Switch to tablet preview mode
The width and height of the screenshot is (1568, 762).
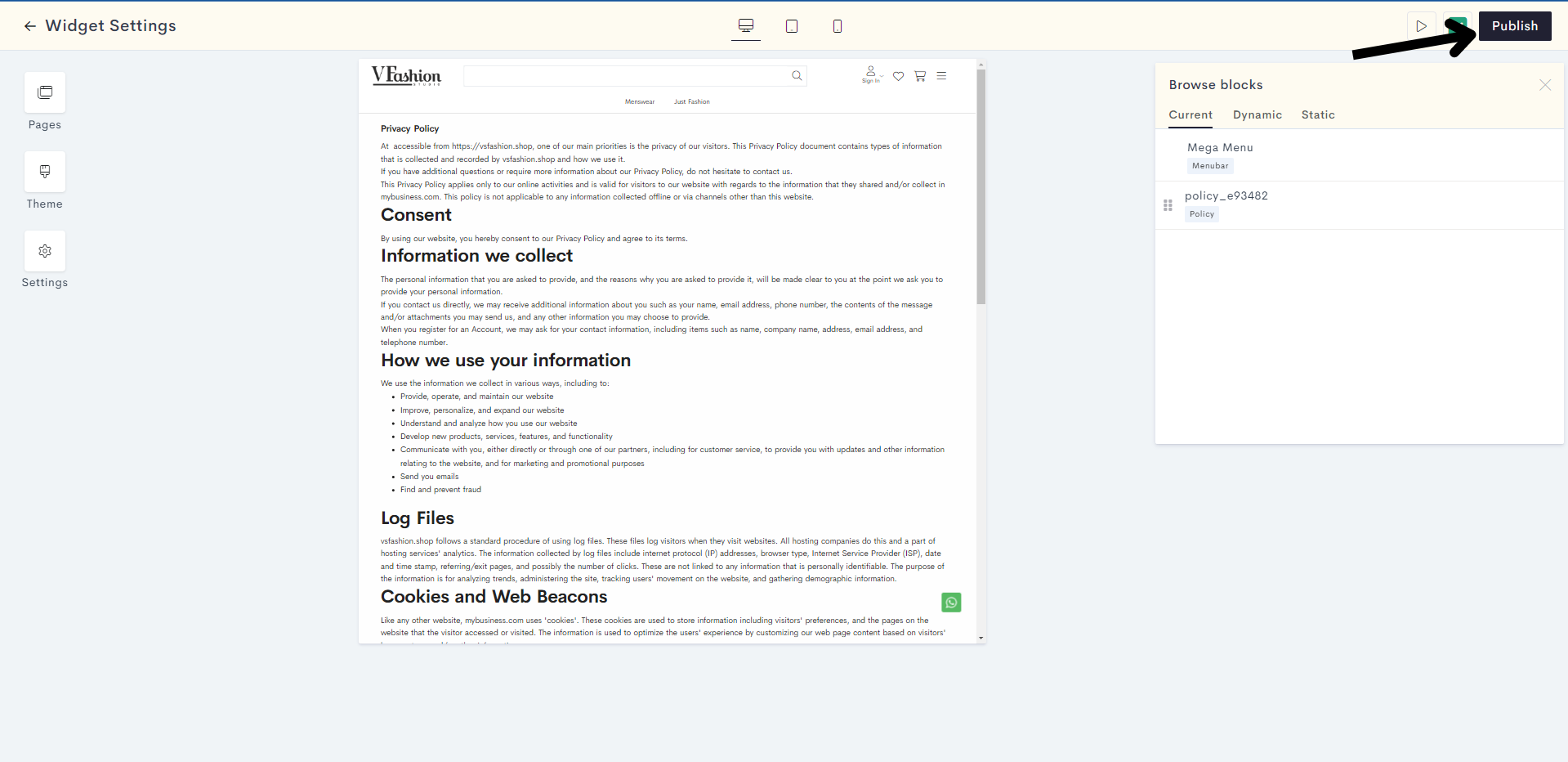(792, 26)
